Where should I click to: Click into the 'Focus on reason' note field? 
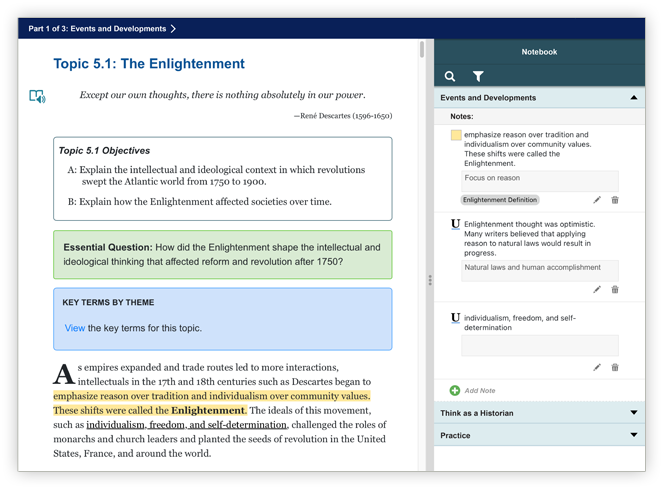coord(540,181)
